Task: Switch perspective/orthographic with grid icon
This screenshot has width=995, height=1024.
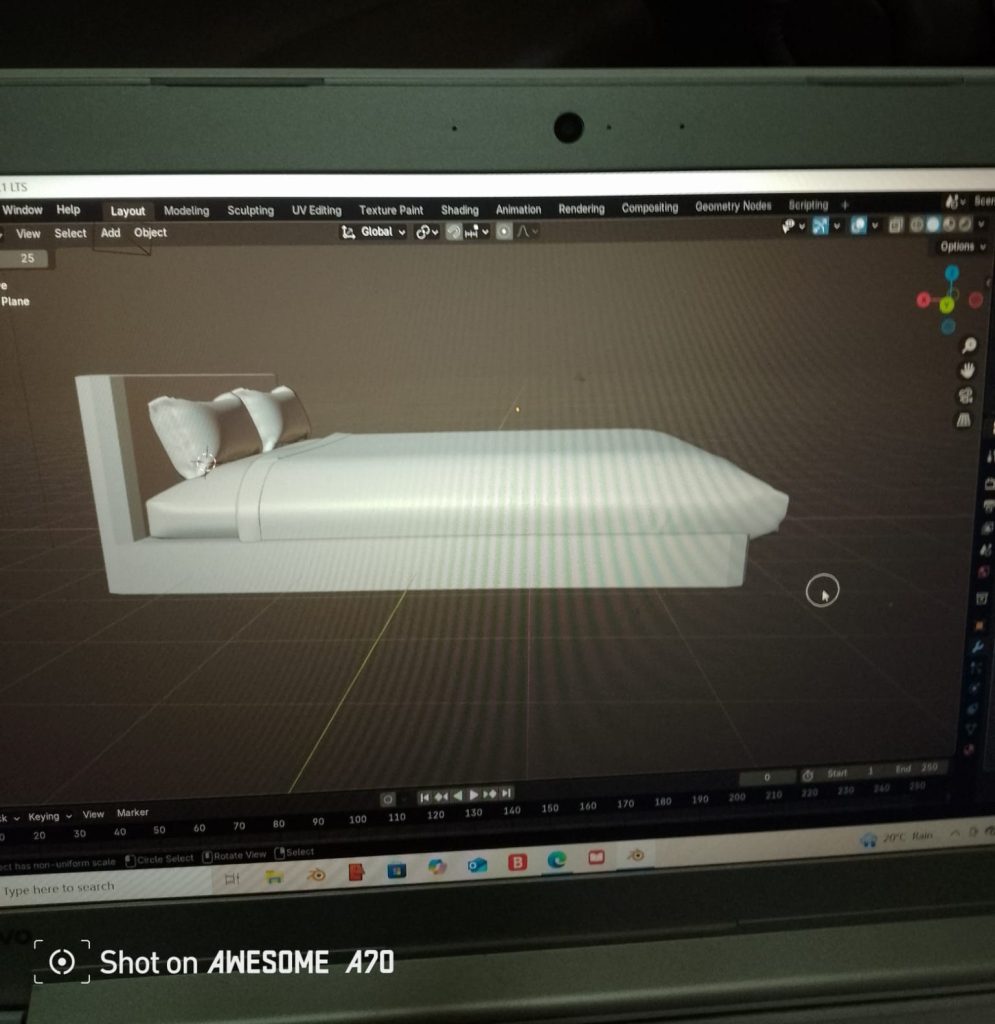Action: [x=964, y=420]
